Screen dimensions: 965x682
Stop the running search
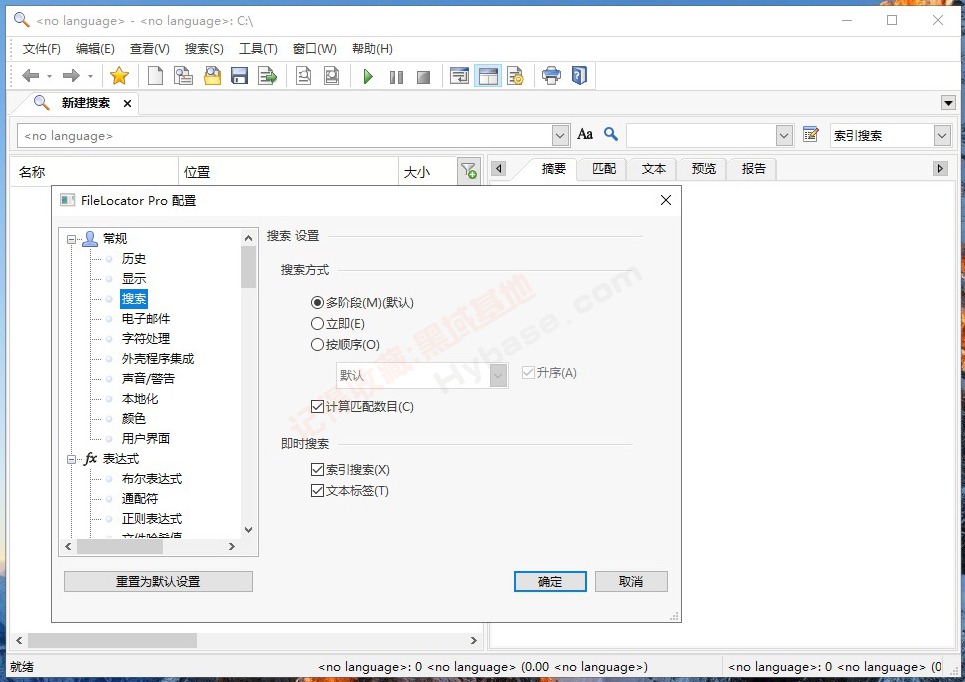[423, 75]
